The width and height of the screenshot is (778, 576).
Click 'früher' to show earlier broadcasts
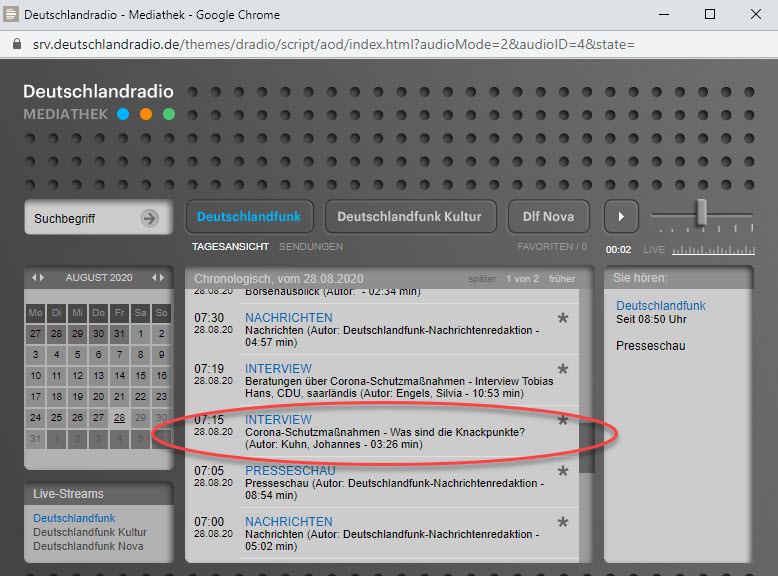tap(562, 278)
